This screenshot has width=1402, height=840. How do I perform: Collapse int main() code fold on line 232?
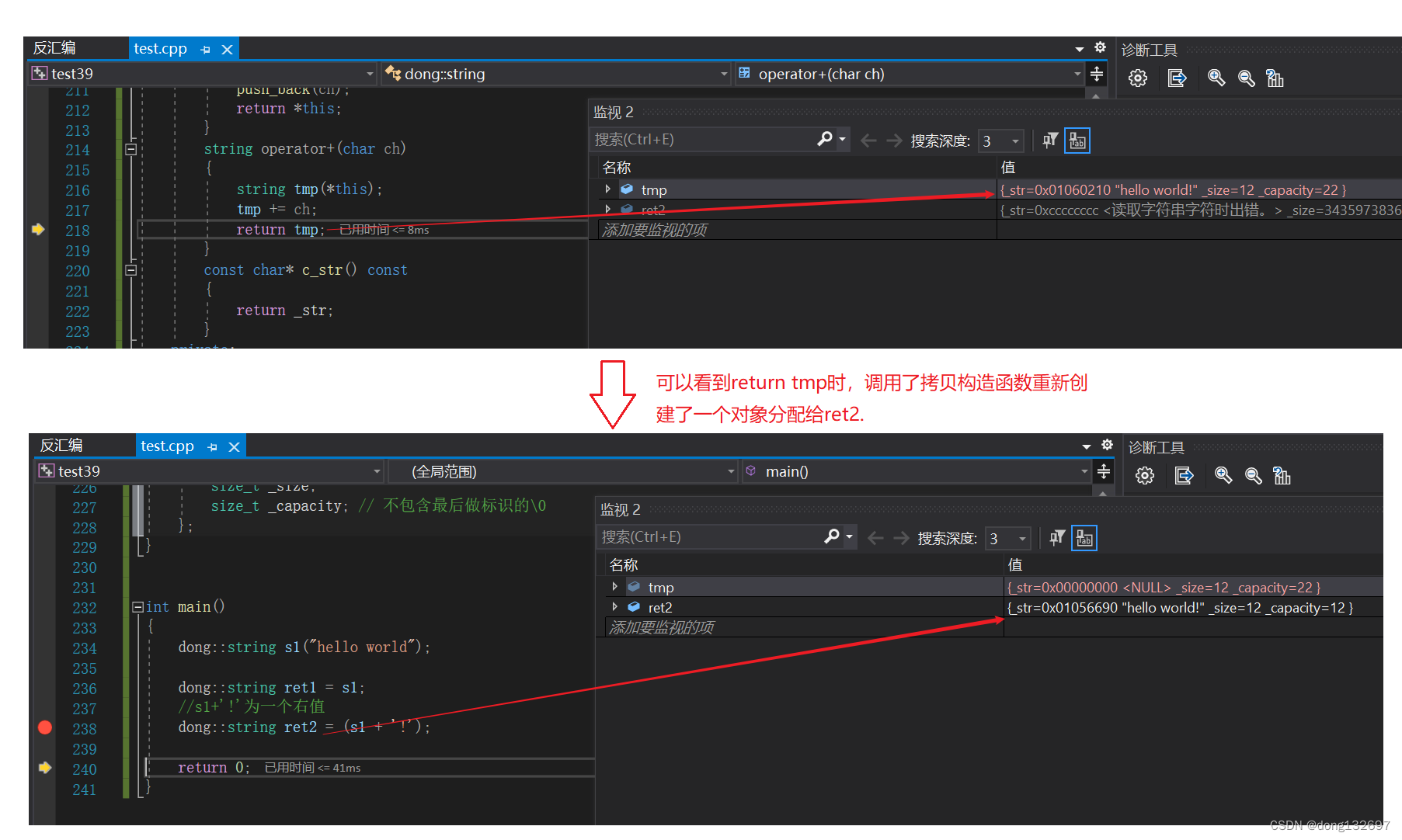138,607
